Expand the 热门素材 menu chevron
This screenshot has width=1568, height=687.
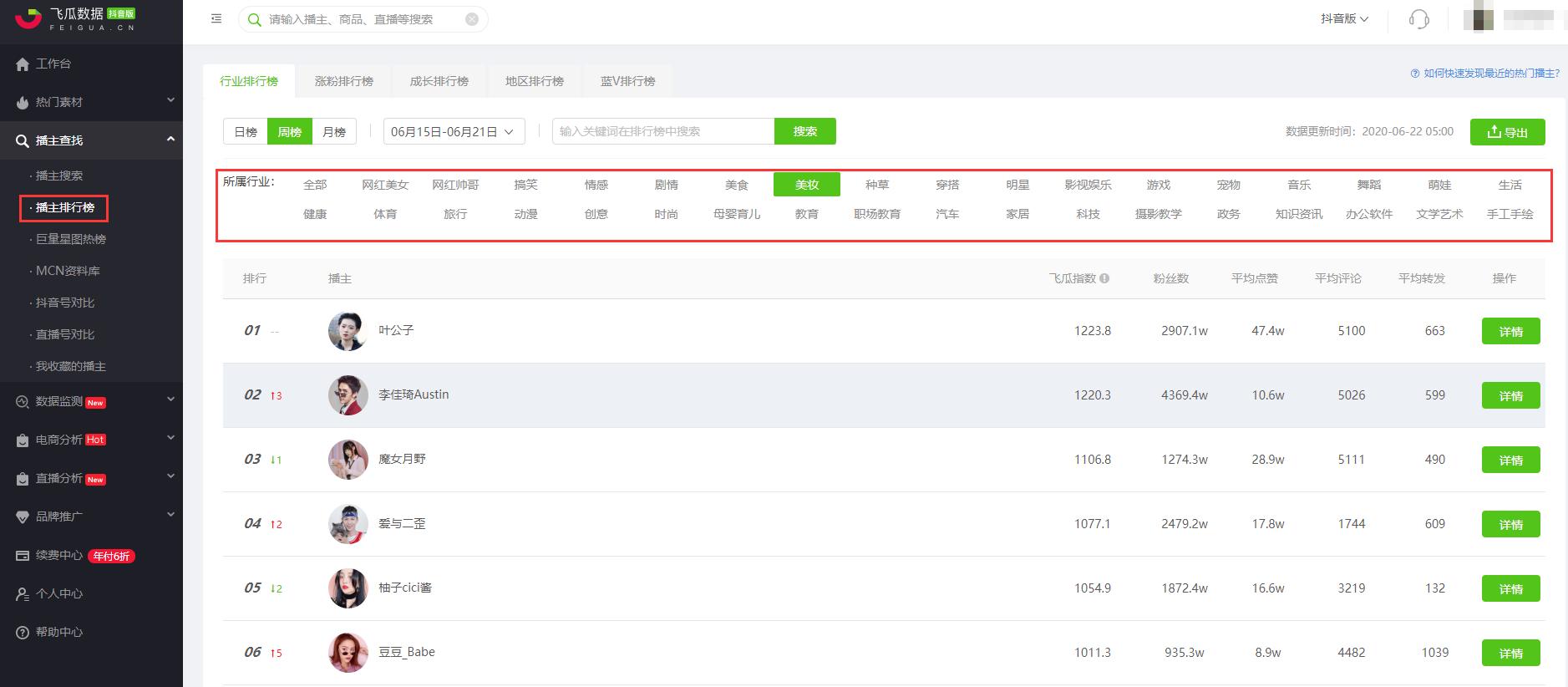pyautogui.click(x=170, y=100)
